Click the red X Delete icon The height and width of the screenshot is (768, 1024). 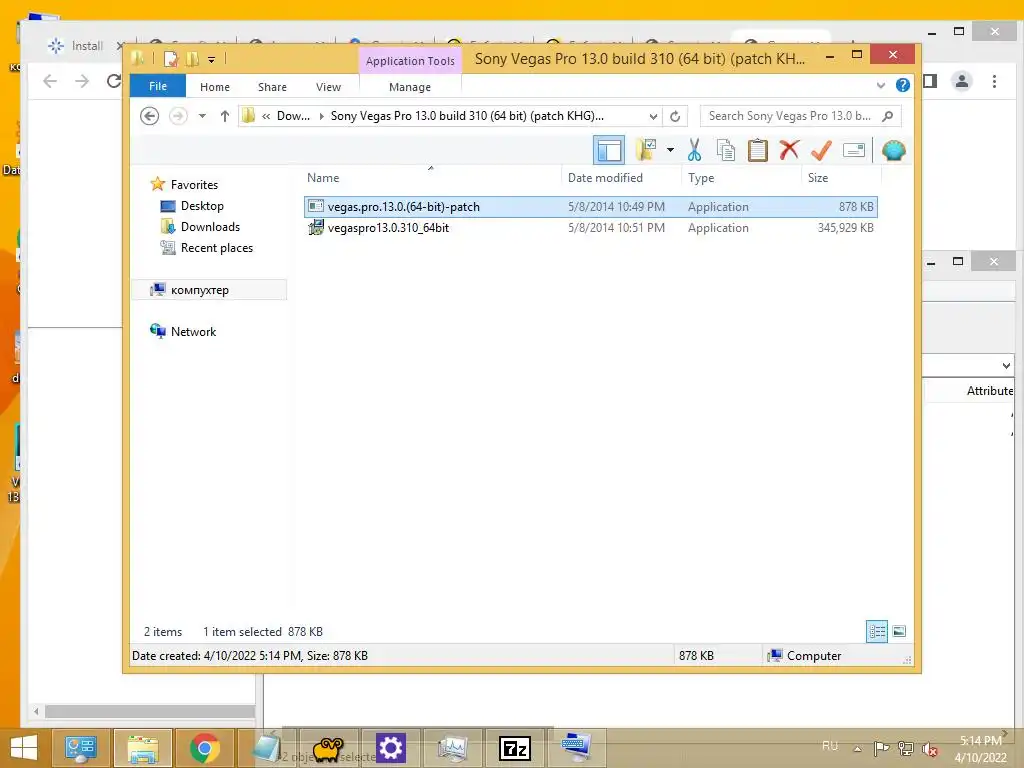789,150
